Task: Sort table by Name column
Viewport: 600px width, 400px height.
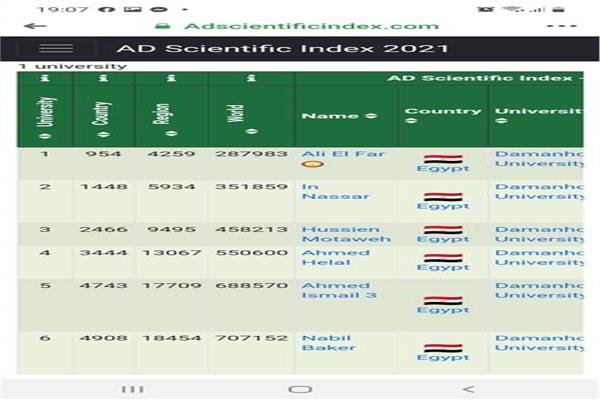Action: pos(371,116)
